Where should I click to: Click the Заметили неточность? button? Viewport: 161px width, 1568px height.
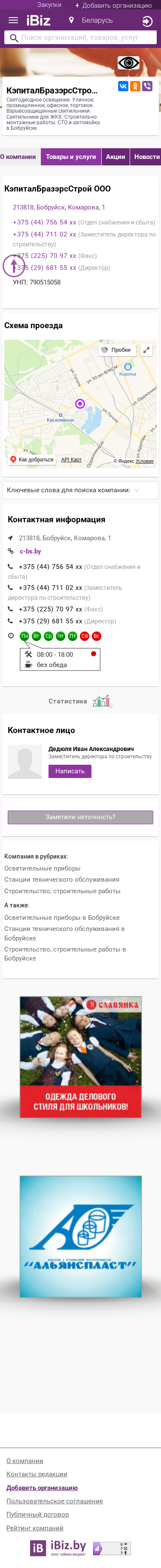(81, 817)
